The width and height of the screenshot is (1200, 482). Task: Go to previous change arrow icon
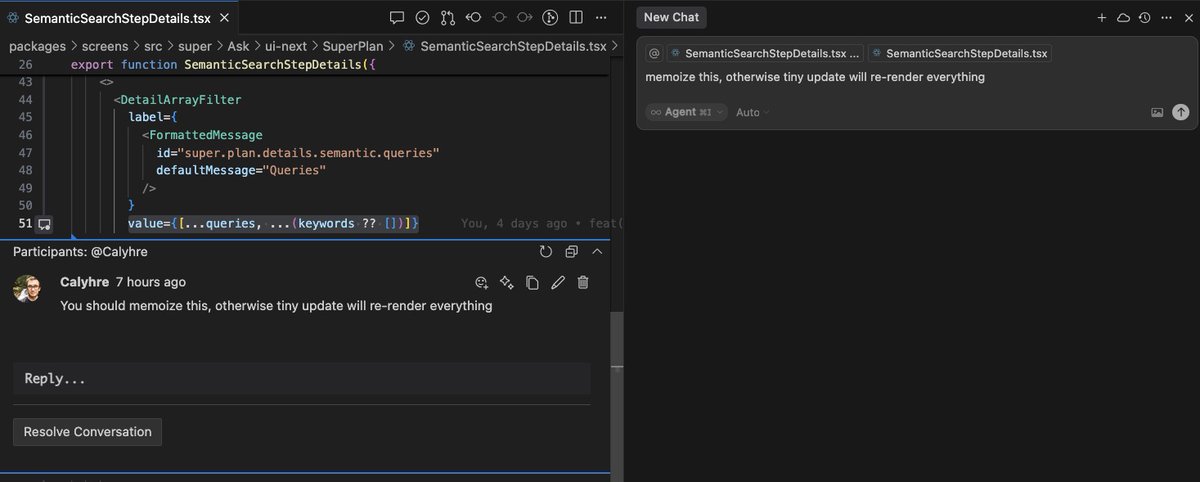click(473, 17)
